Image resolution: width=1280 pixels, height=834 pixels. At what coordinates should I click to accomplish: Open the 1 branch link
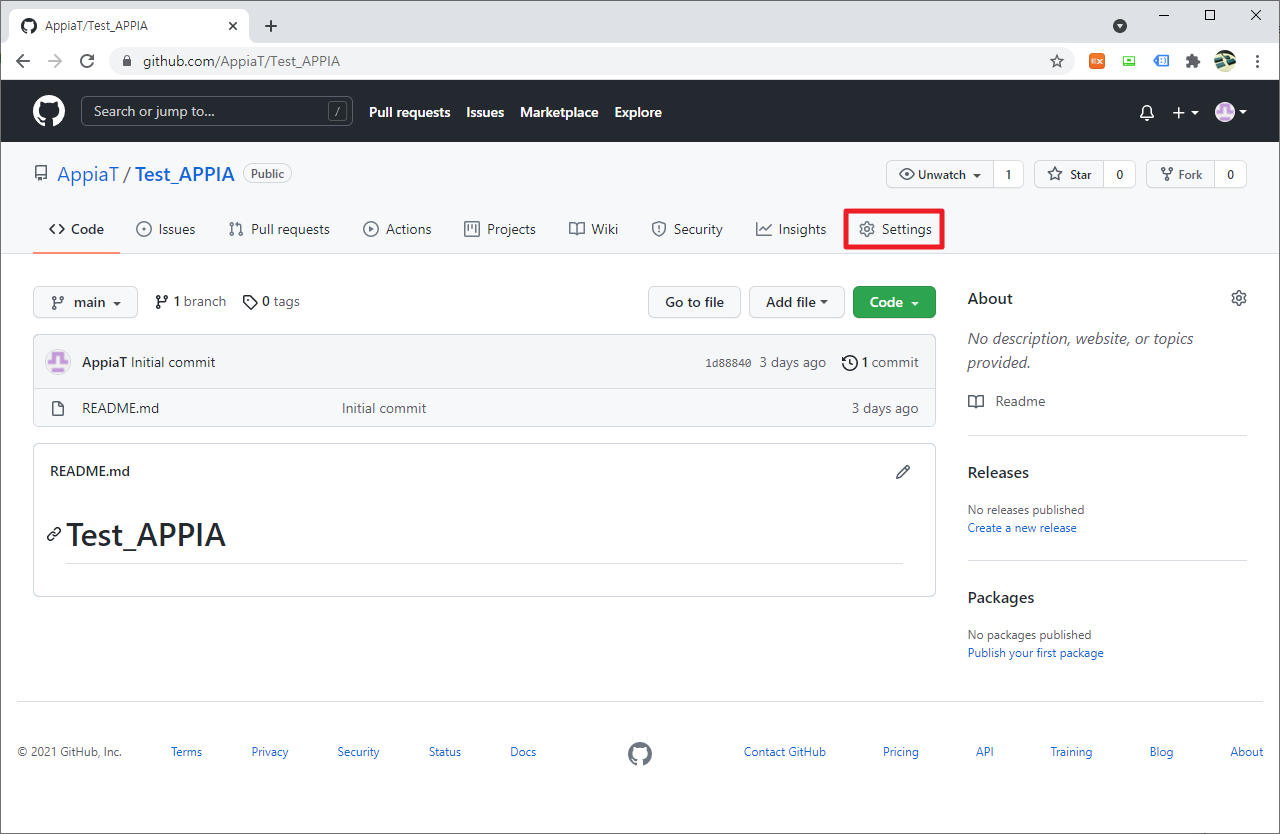(x=190, y=301)
